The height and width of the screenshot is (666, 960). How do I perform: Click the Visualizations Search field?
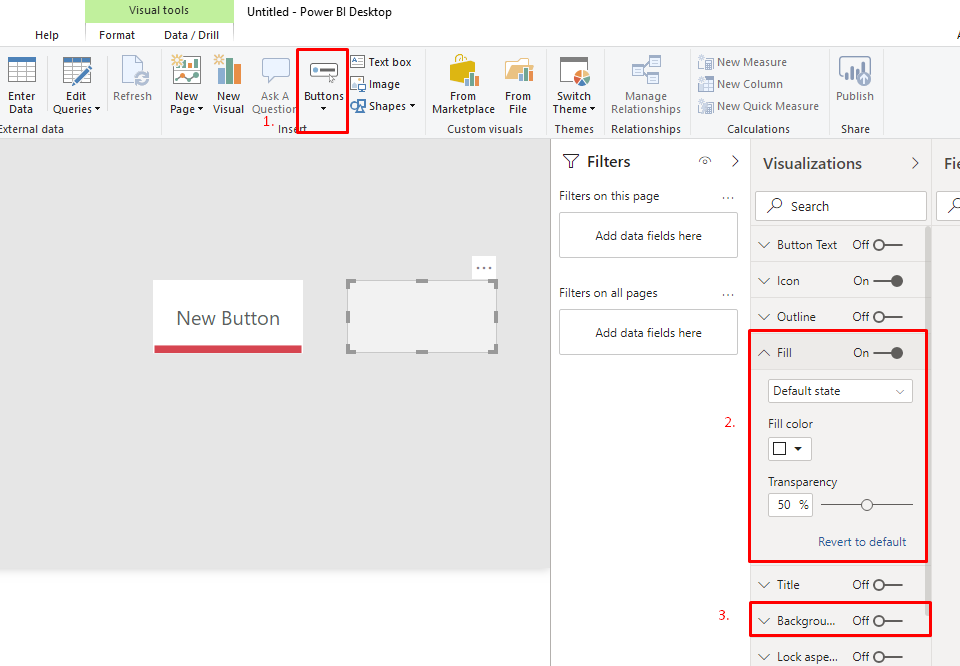pos(841,206)
